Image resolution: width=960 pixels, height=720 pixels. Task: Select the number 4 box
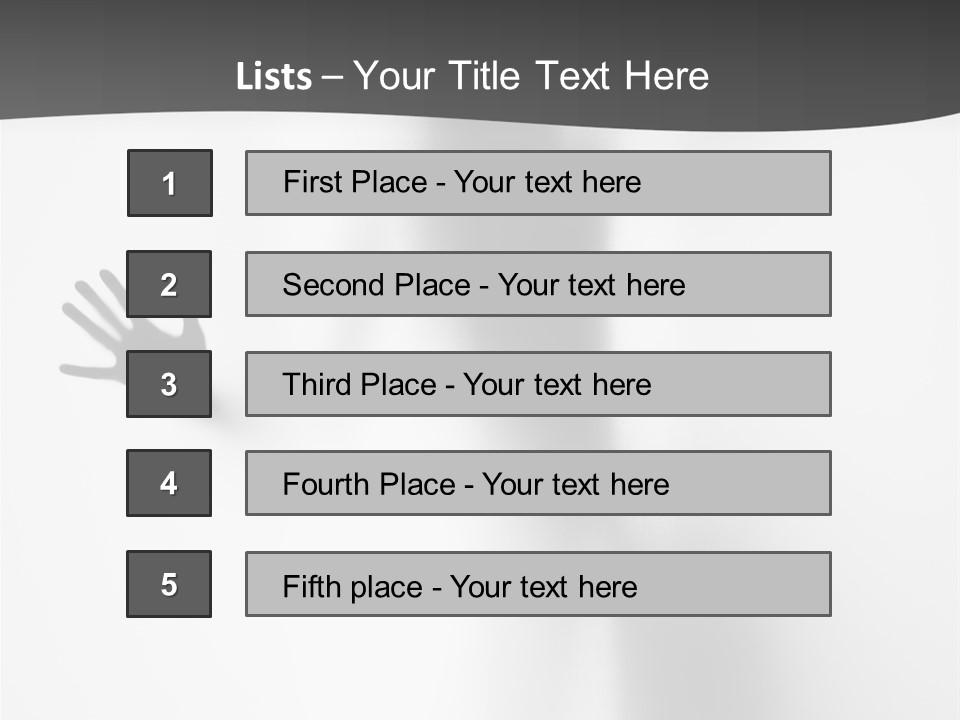point(169,483)
